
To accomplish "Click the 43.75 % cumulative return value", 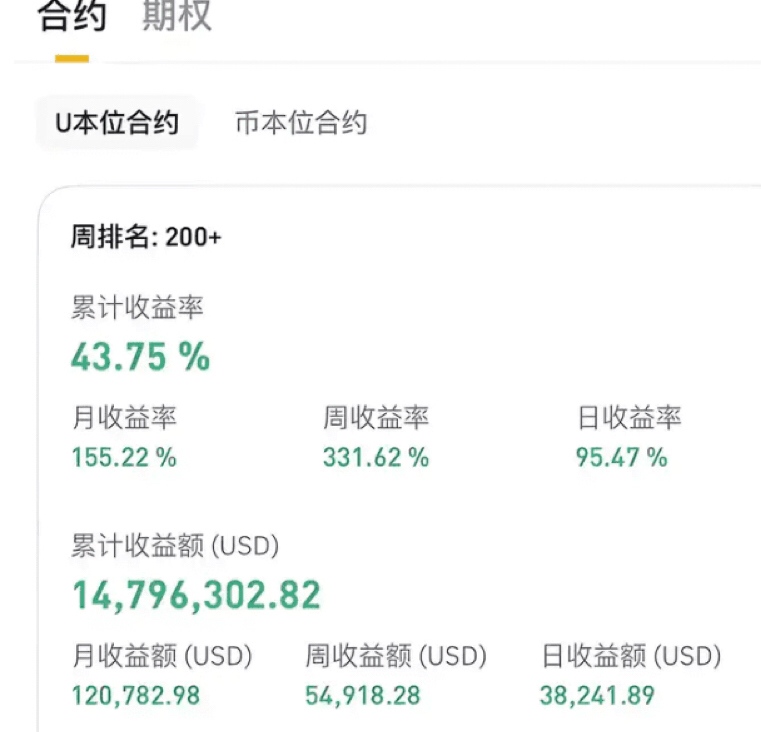I will 141,357.
